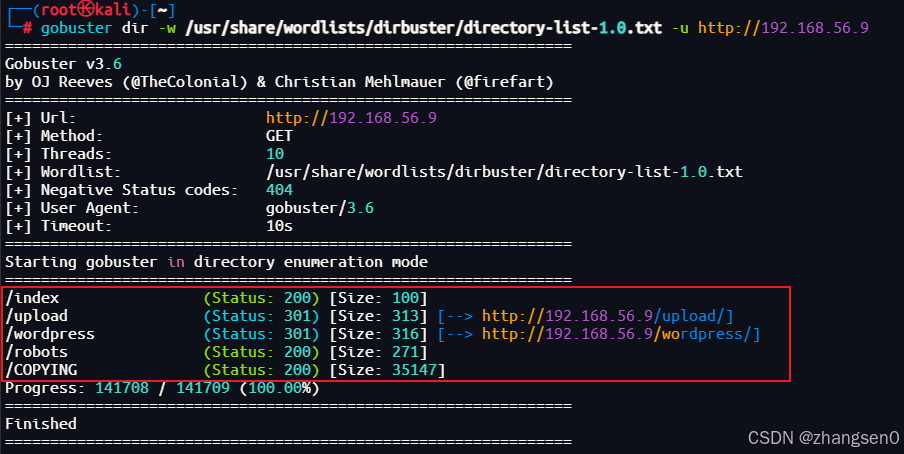Click the URL value beside '[+] Url:'
This screenshot has height=454, width=904.
351,118
